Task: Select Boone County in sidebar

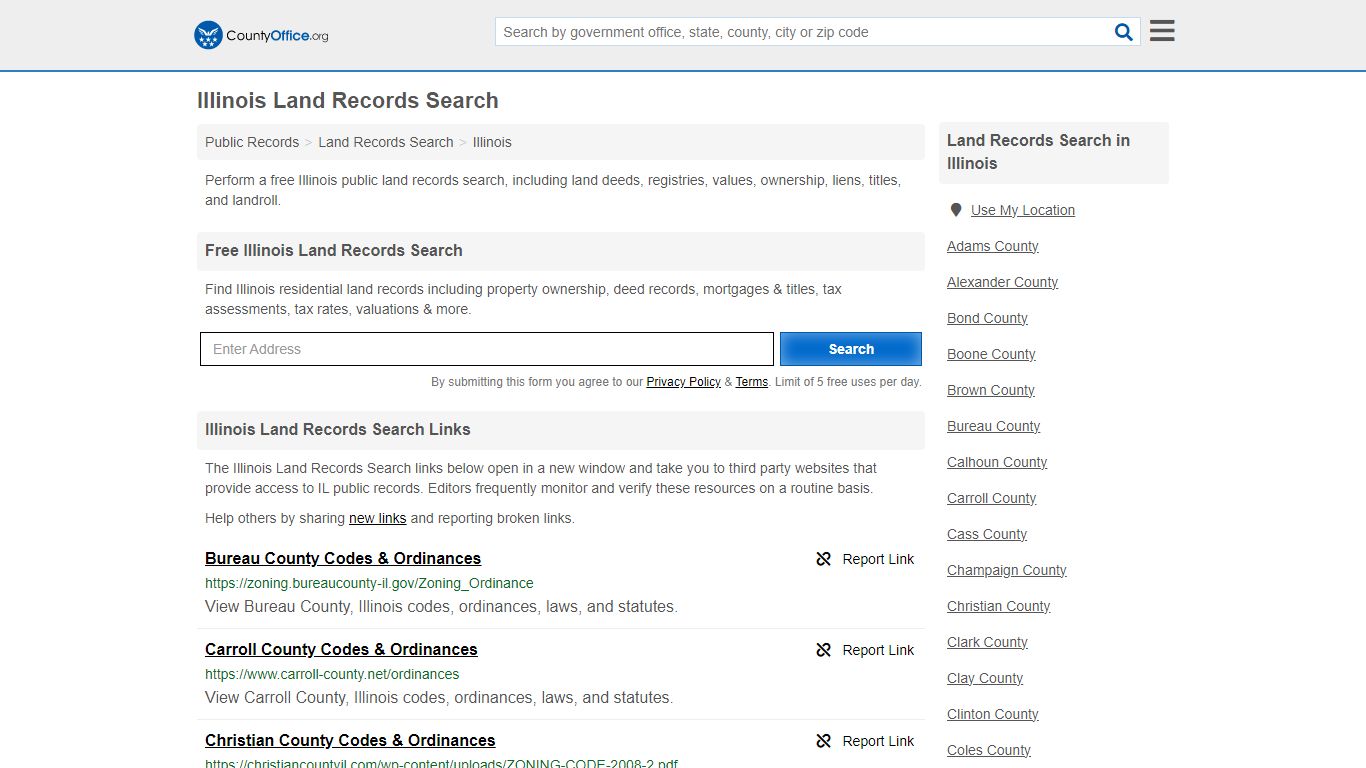Action: coord(991,354)
